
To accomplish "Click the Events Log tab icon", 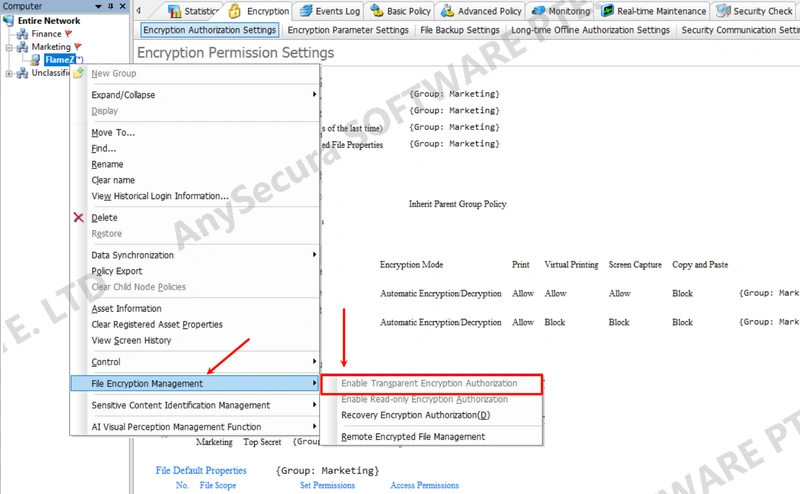I will pyautogui.click(x=306, y=11).
